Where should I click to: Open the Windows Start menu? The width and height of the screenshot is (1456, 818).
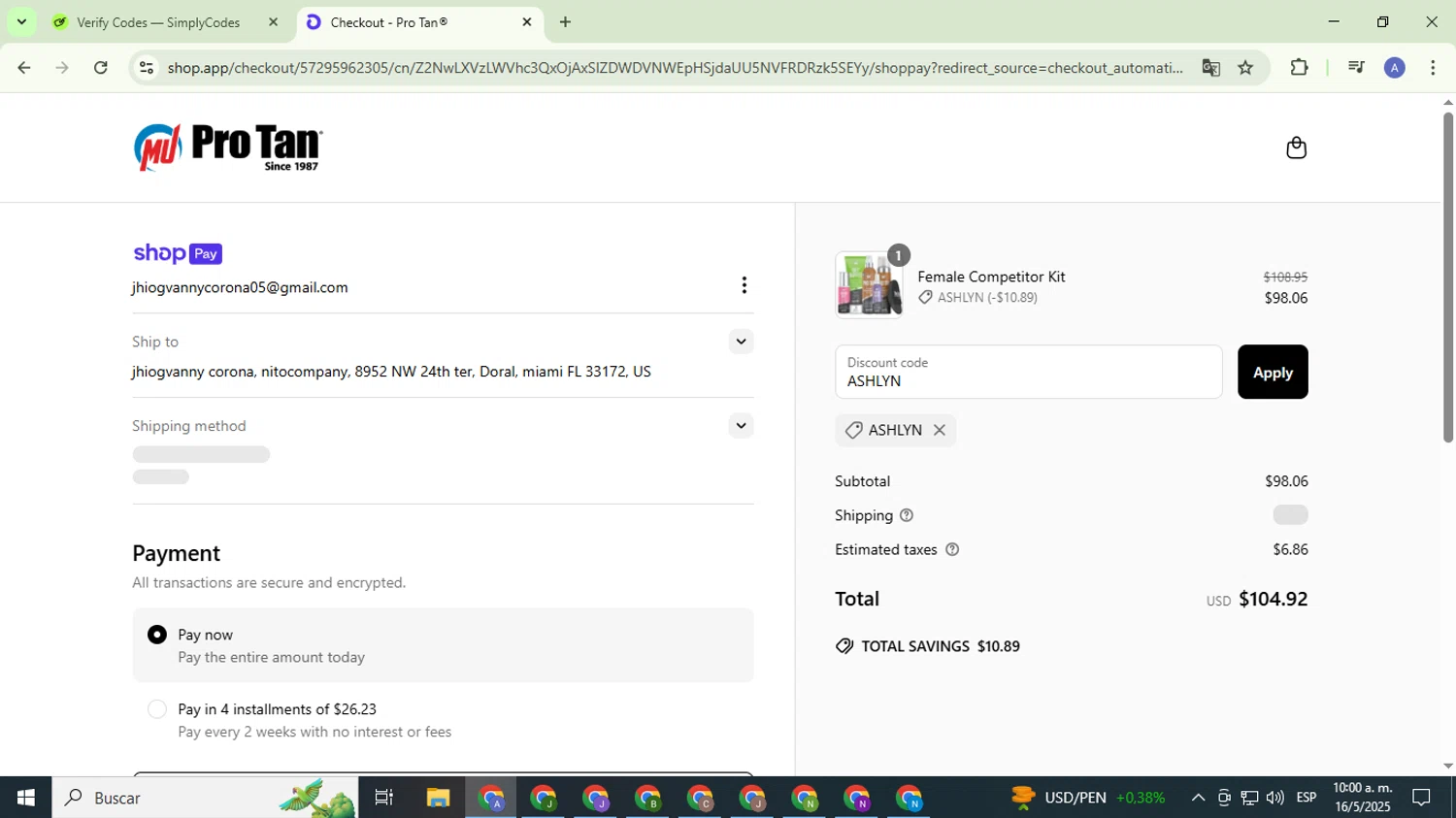pos(25,798)
